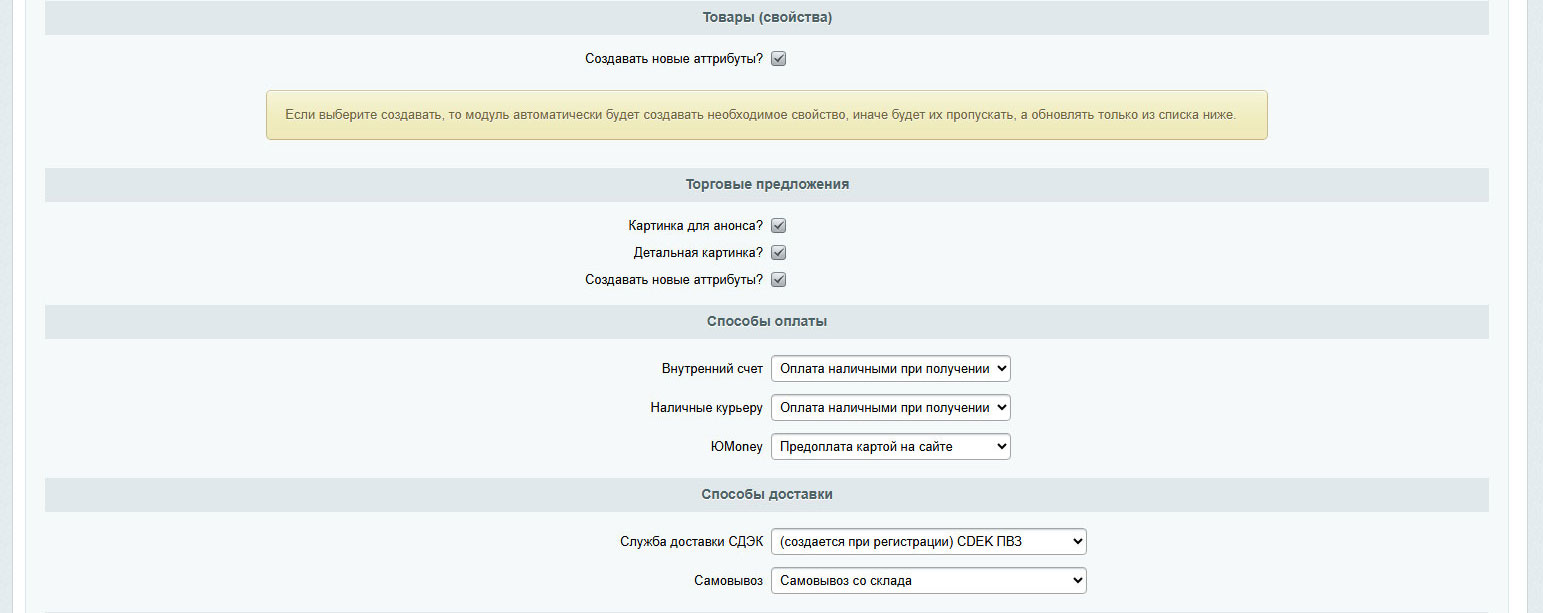Image resolution: width=1543 pixels, height=613 pixels.
Task: Click the 'Внутренний счет' field label
Action: (x=712, y=369)
